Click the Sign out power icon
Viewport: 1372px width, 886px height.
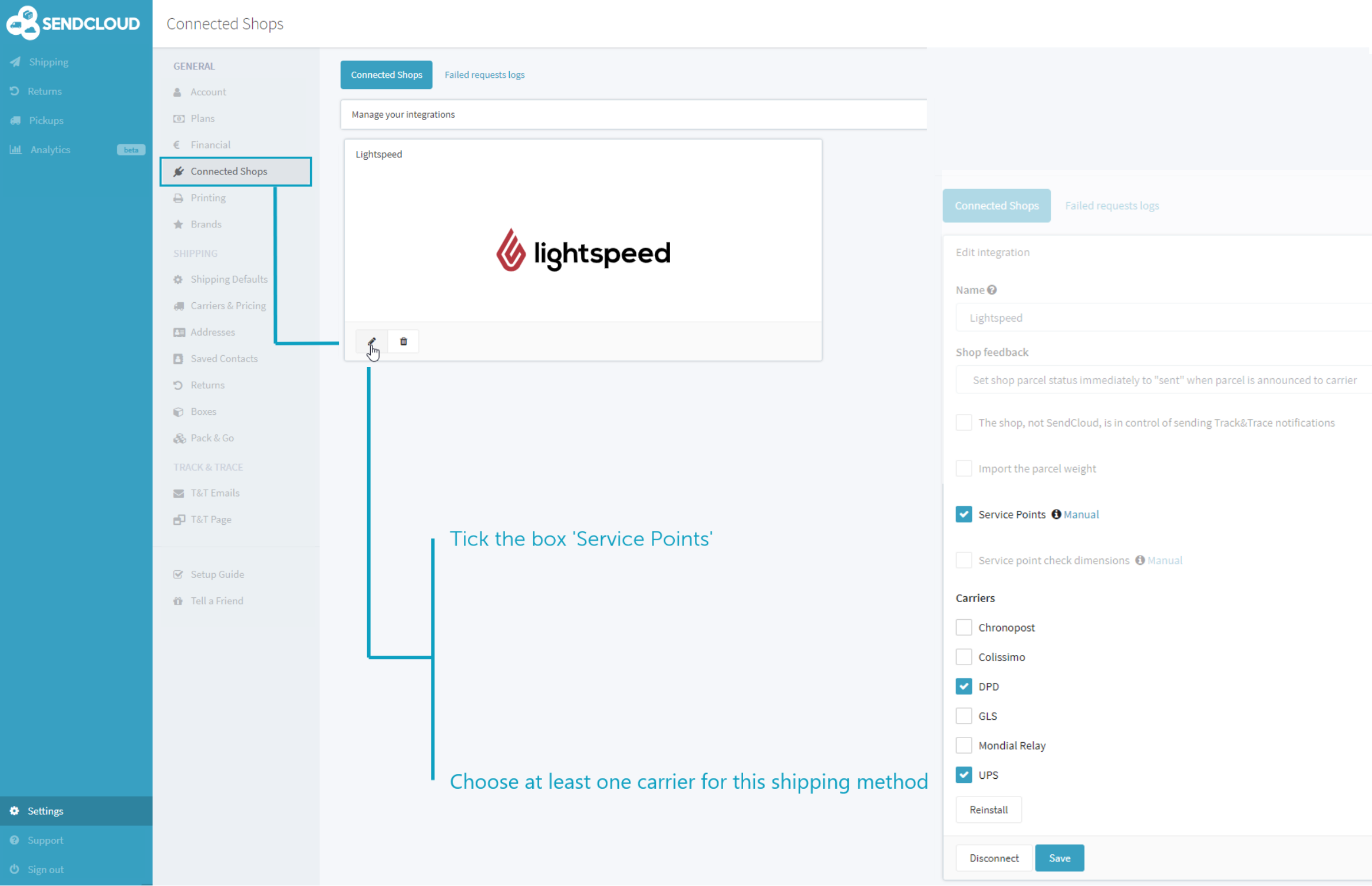tap(15, 870)
